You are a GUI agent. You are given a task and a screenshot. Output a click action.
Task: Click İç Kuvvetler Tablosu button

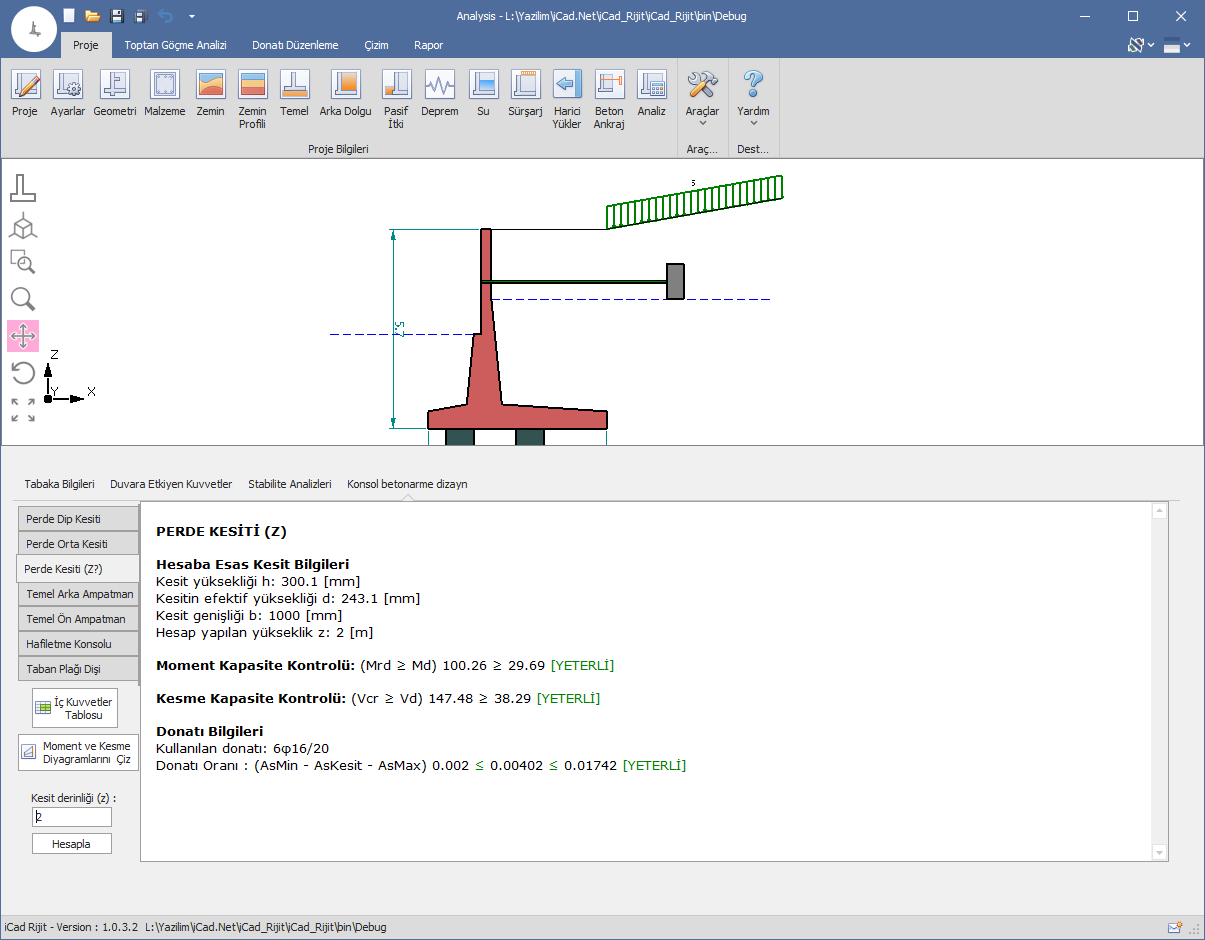pyautogui.click(x=75, y=708)
